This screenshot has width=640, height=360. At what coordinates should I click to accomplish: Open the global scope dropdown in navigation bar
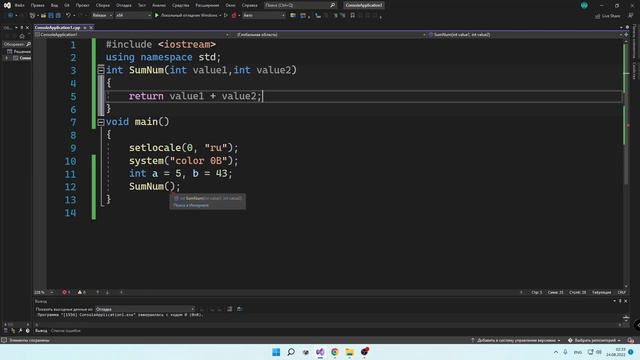329,35
